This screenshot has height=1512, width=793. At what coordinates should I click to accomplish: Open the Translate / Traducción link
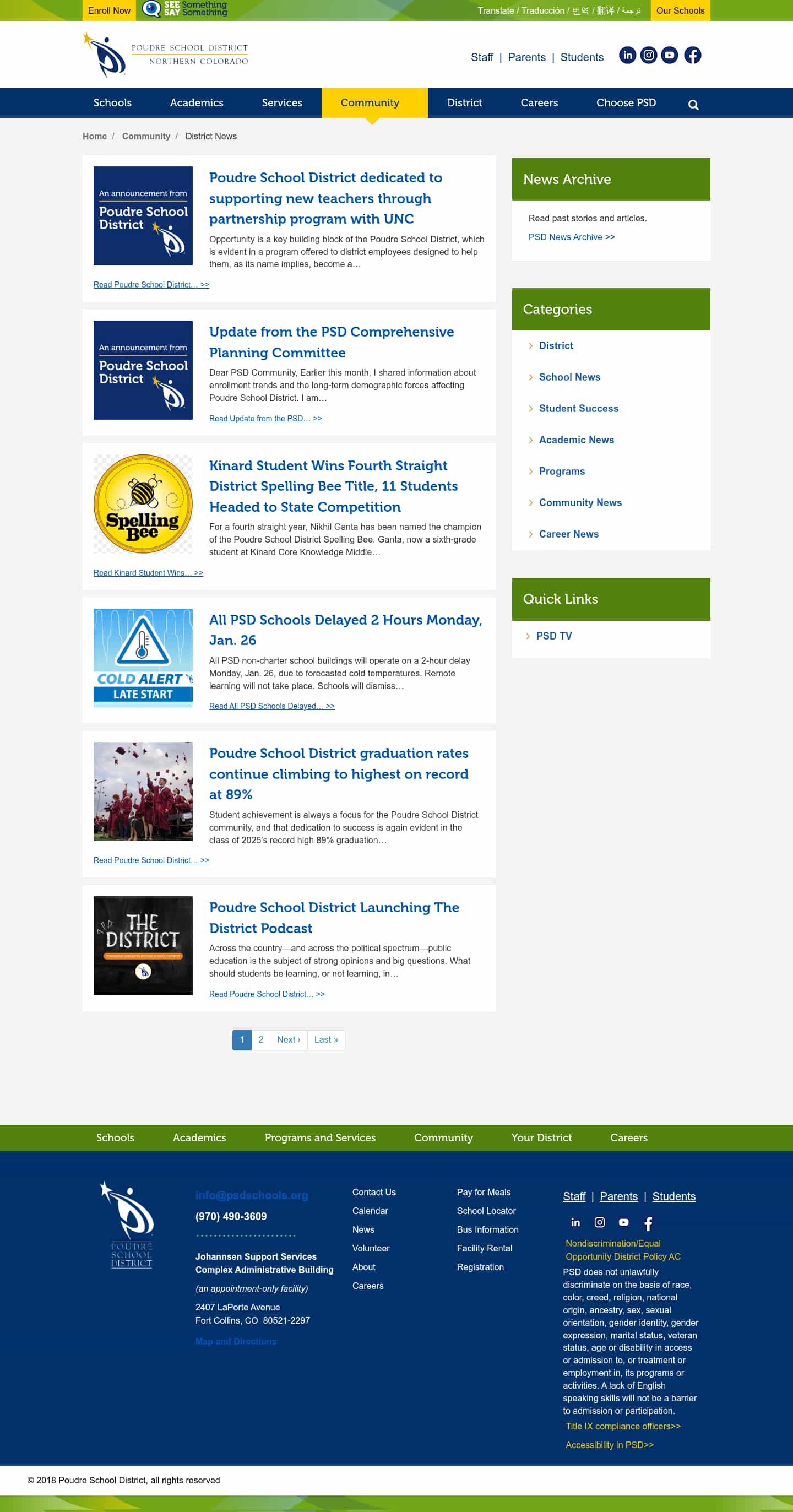[x=559, y=10]
